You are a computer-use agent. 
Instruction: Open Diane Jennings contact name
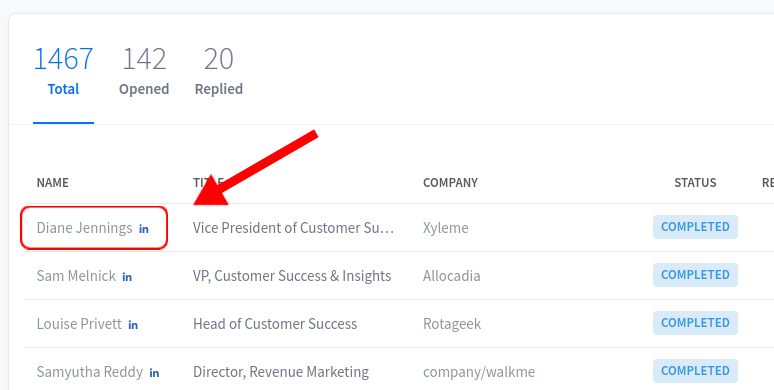[84, 228]
